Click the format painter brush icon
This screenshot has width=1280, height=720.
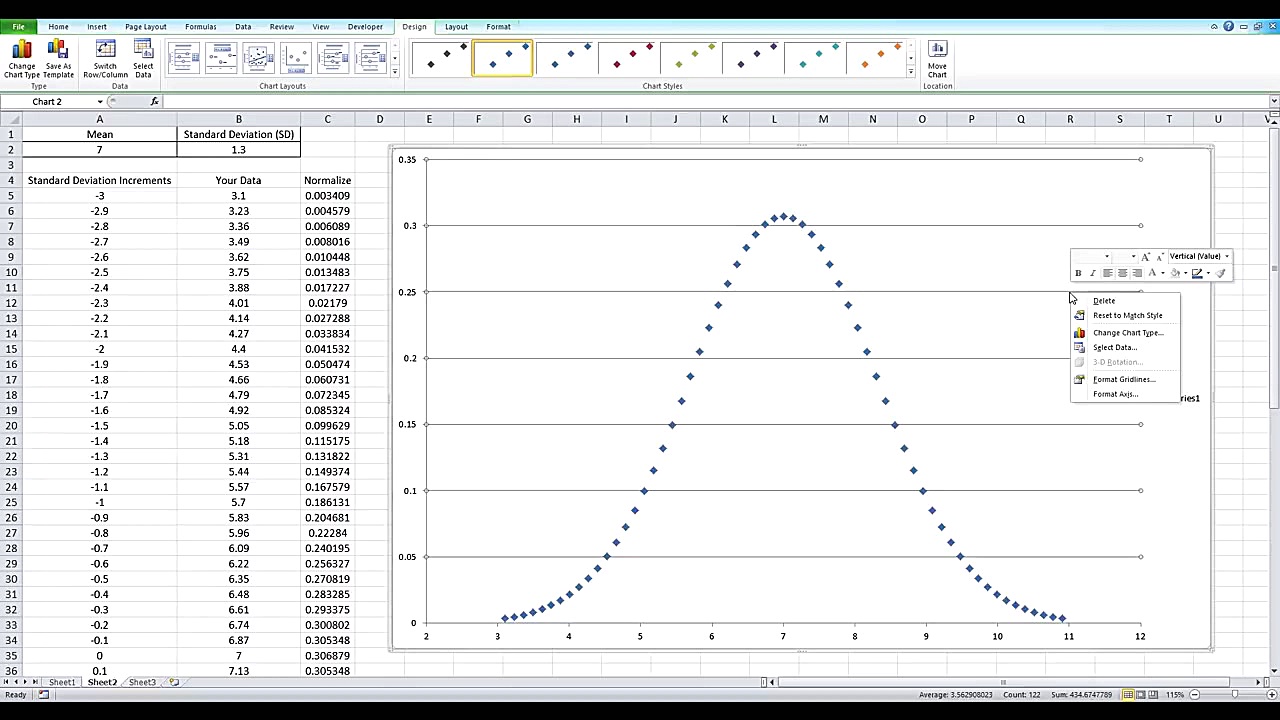tap(1220, 273)
